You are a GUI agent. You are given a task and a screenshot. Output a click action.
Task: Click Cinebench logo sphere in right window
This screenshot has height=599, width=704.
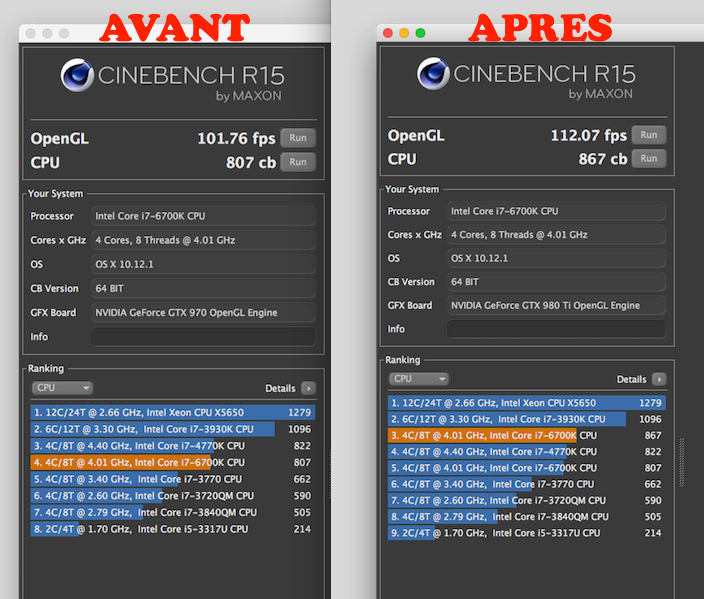tap(433, 73)
